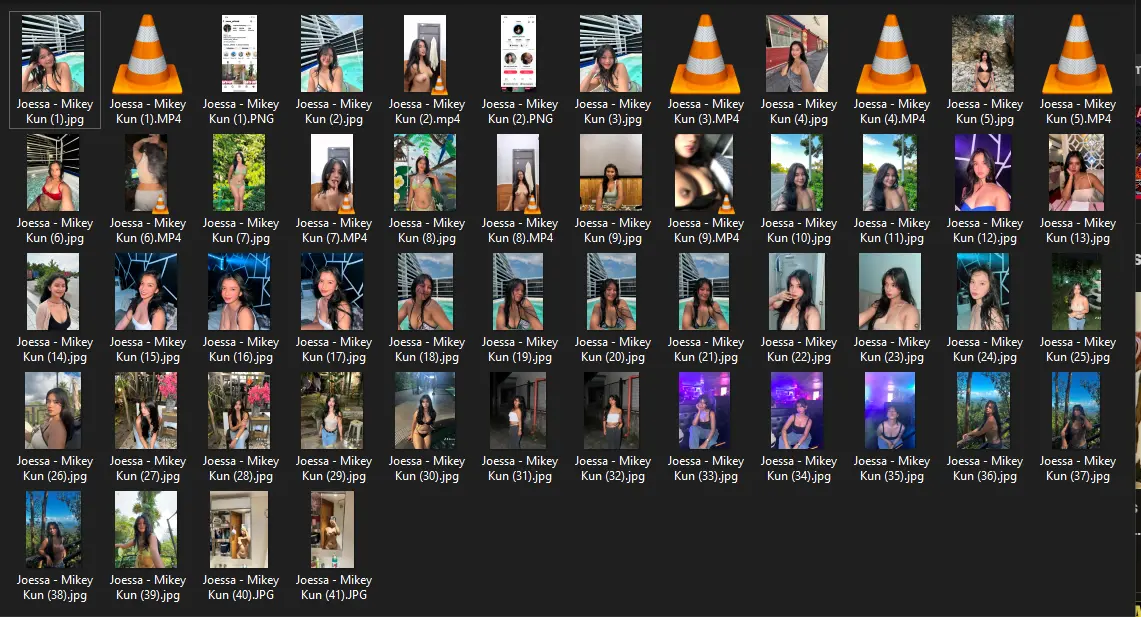The width and height of the screenshot is (1141, 617).
Task: Pick the thumbnail of Kun (26).jpg
Action: [x=53, y=410]
